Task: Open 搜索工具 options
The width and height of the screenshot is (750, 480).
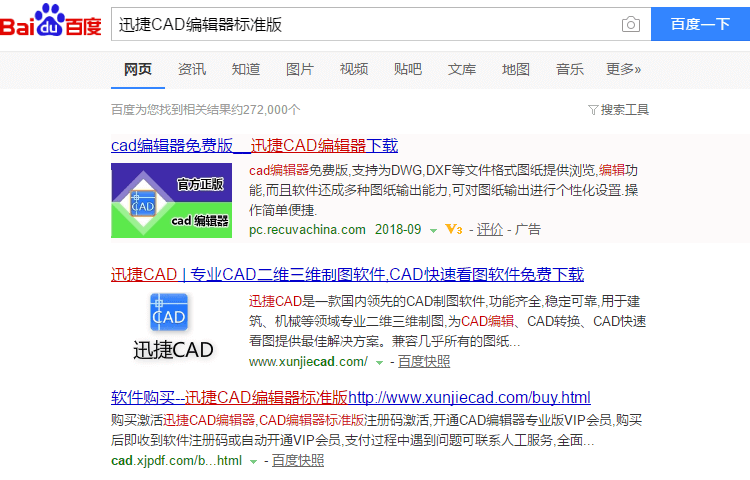Action: 625,110
